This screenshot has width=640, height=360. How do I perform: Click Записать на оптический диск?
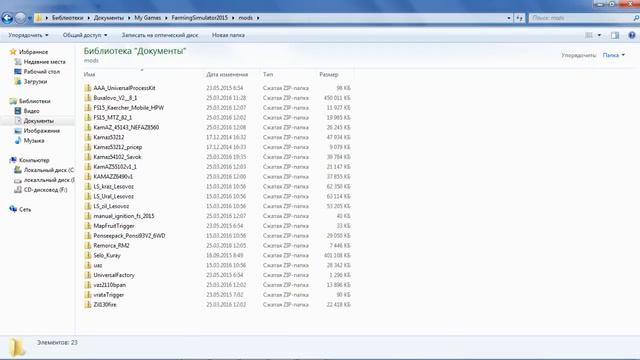point(160,36)
